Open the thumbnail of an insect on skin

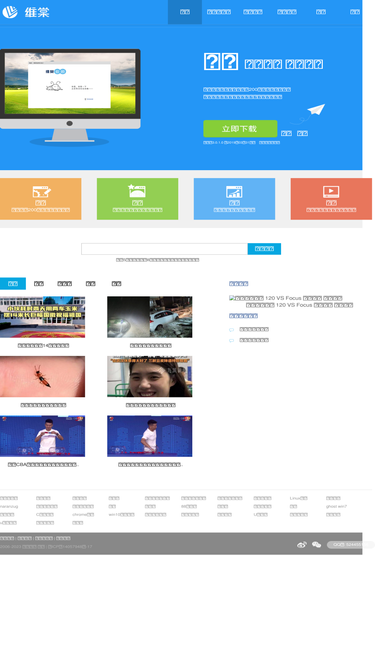(43, 376)
